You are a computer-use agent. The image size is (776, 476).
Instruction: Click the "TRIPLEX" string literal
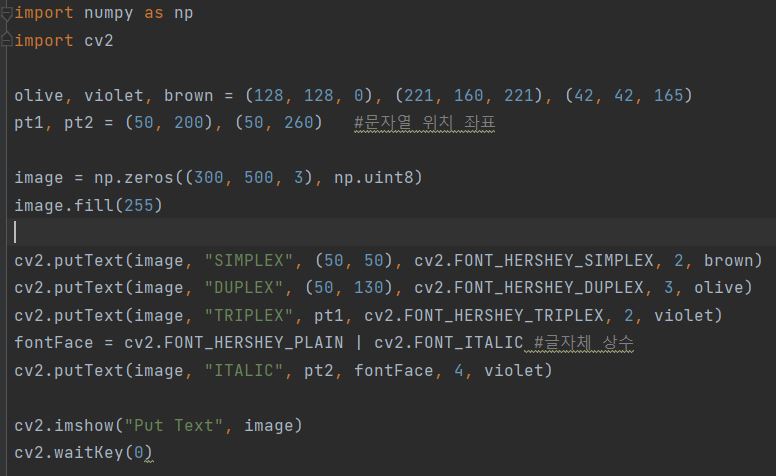pos(248,315)
